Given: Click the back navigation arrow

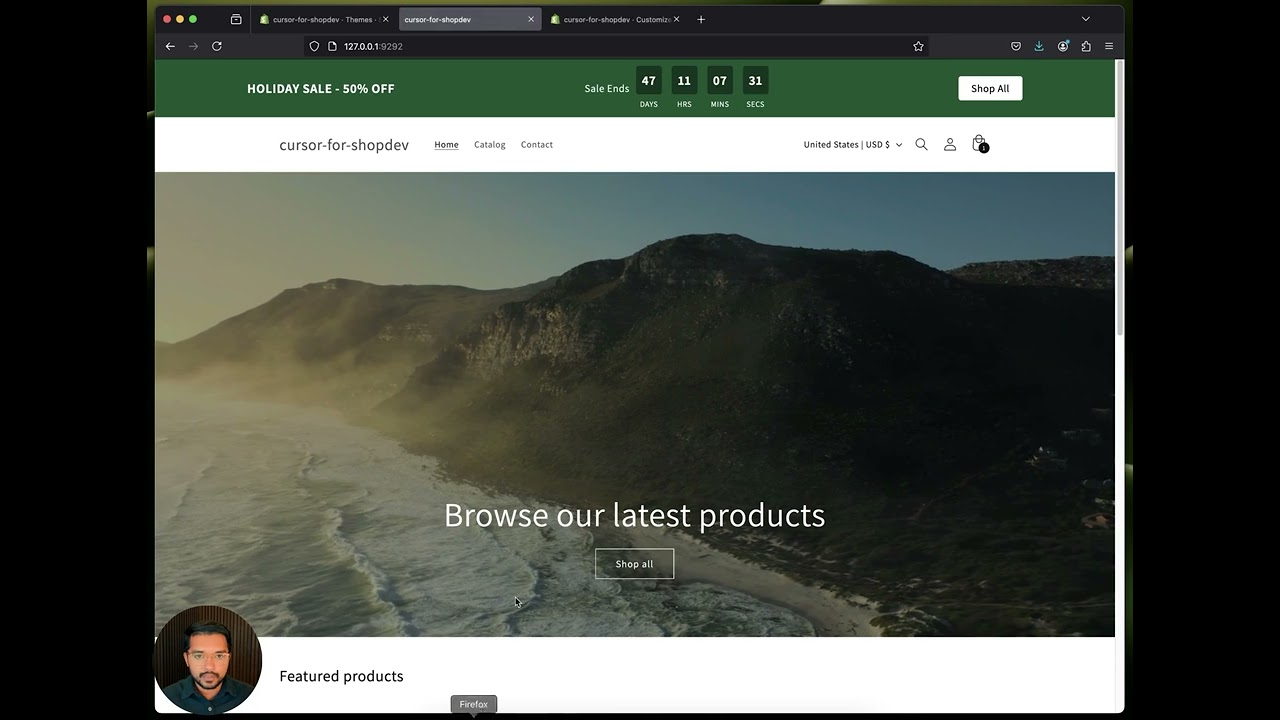Looking at the screenshot, I should (170, 46).
